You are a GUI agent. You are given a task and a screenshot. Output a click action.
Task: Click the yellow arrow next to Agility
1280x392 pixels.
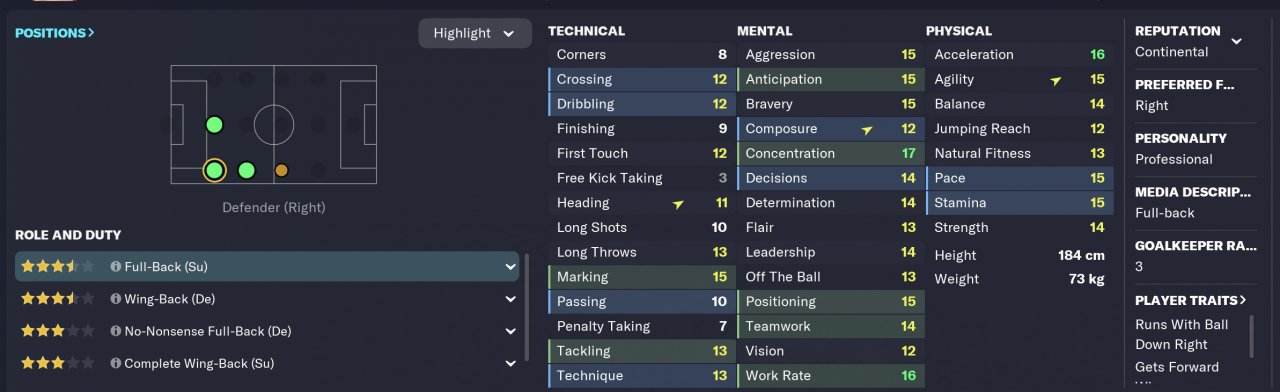point(1056,80)
